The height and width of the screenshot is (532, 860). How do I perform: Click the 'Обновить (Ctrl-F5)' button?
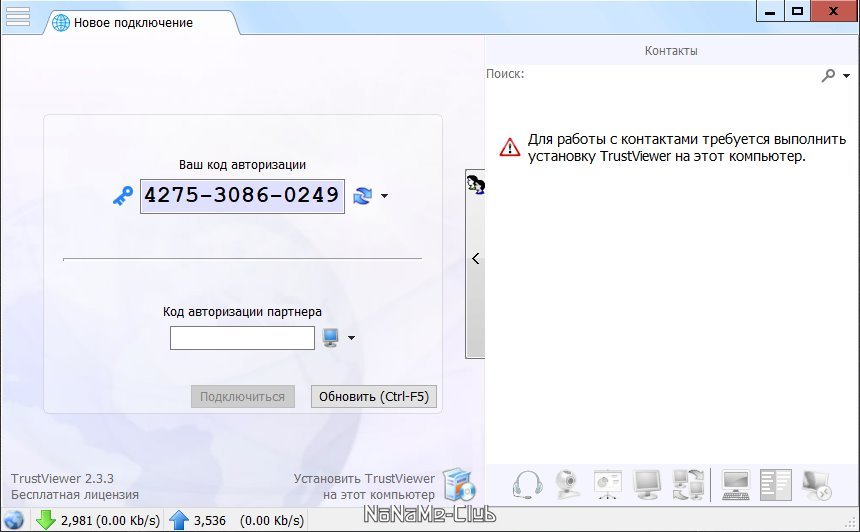point(373,397)
